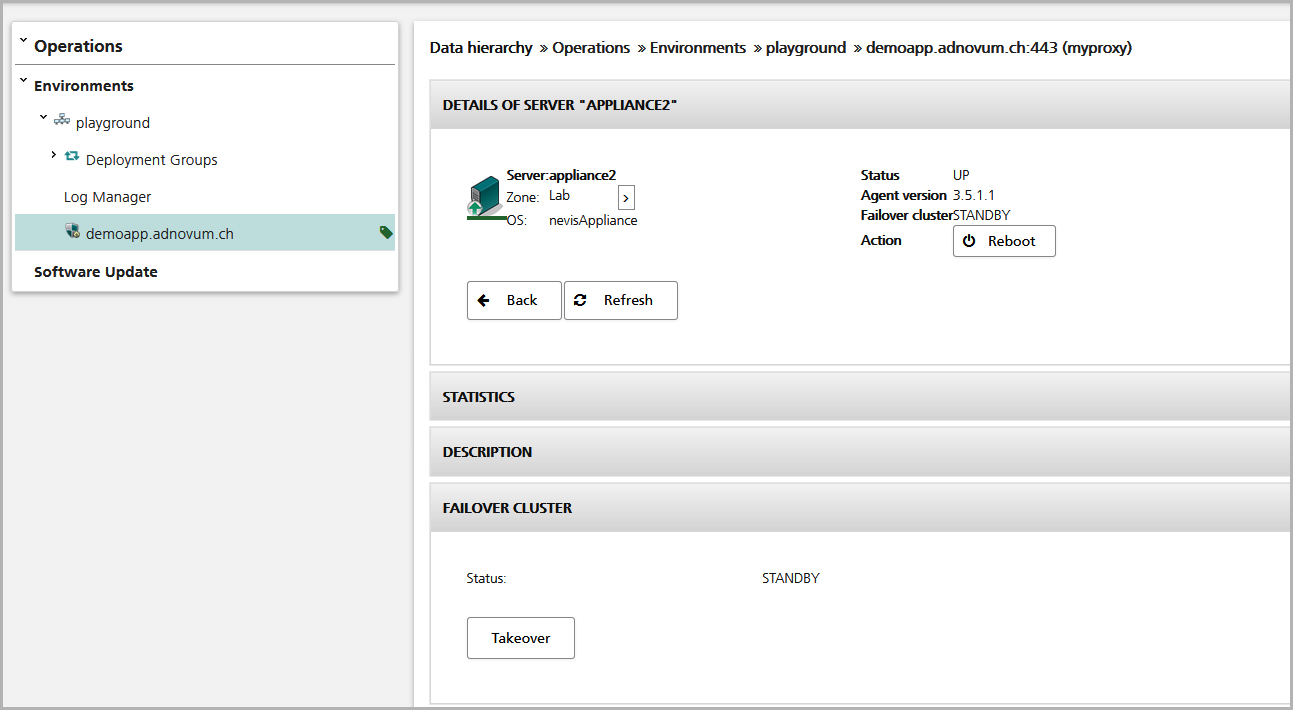This screenshot has height=710, width=1293.
Task: Click the green tag icon beside demoapp.adnovum.ch
Action: tap(386, 232)
